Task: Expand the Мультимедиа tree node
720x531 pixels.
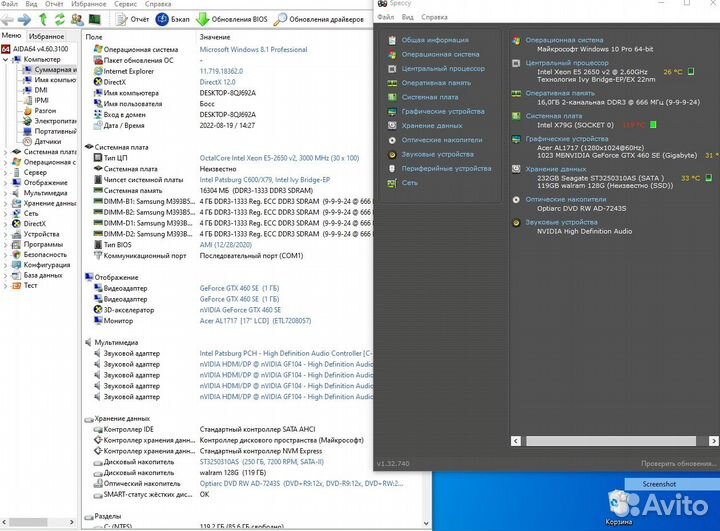Action: [x=5, y=193]
